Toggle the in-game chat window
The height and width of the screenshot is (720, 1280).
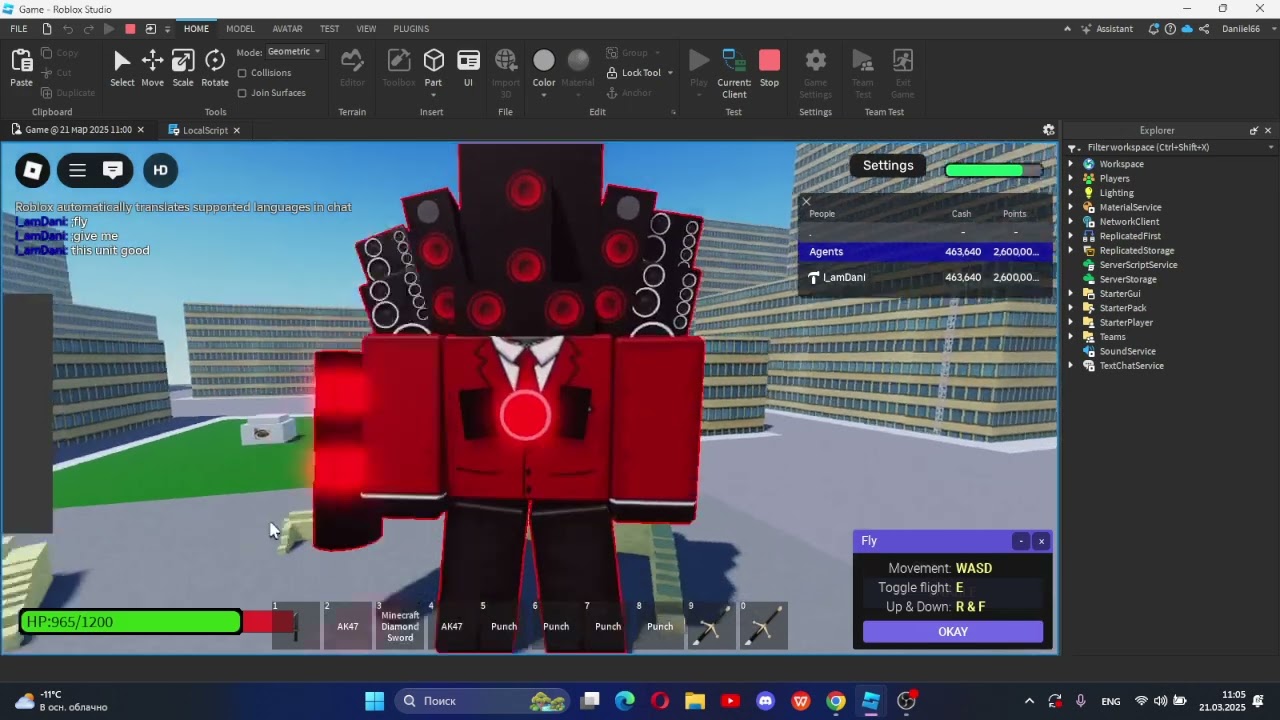pos(113,170)
